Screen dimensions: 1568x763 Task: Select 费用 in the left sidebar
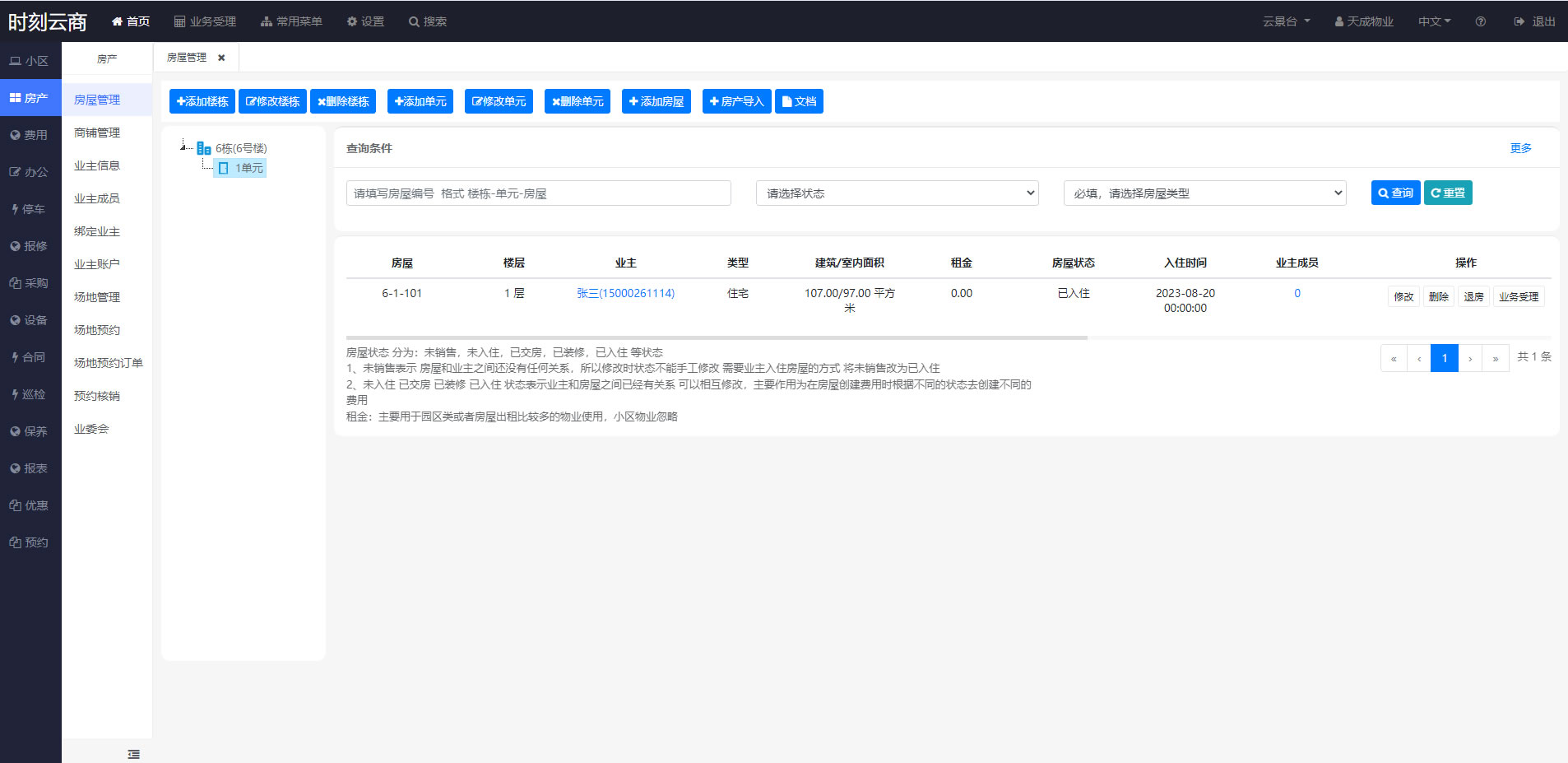point(30,135)
